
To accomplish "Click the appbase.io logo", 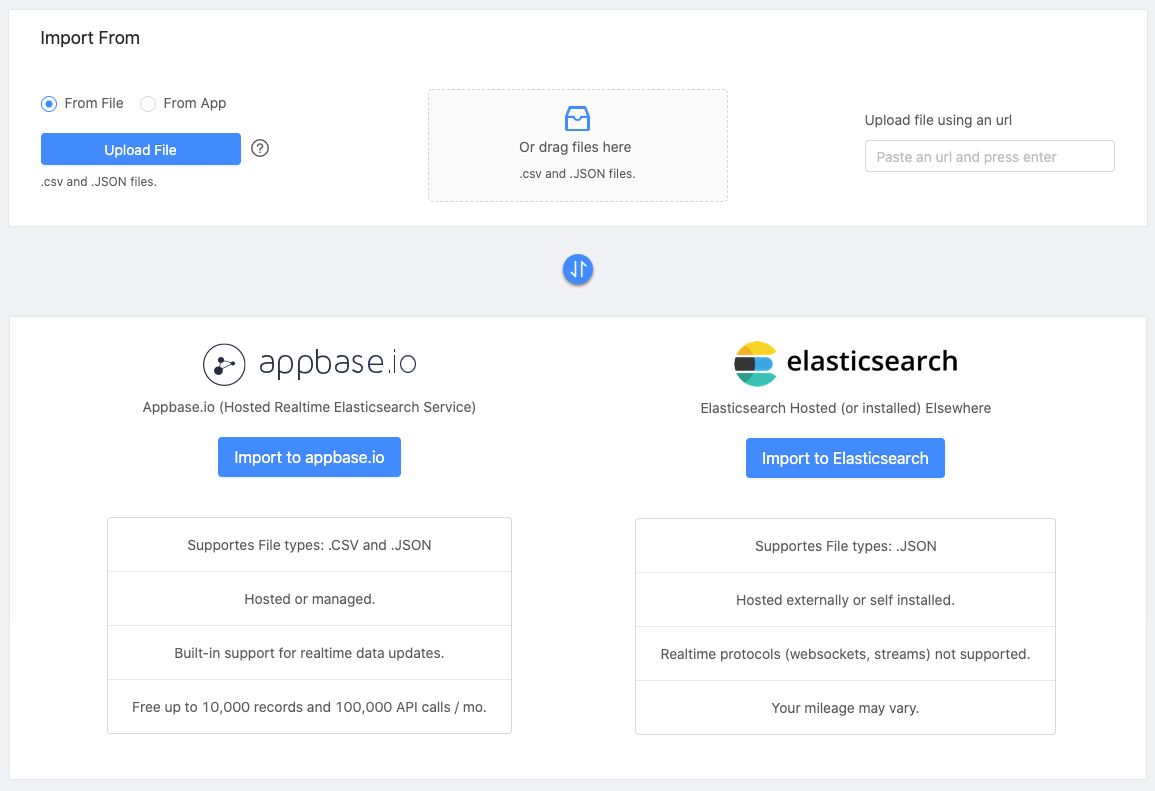I will click(x=309, y=364).
